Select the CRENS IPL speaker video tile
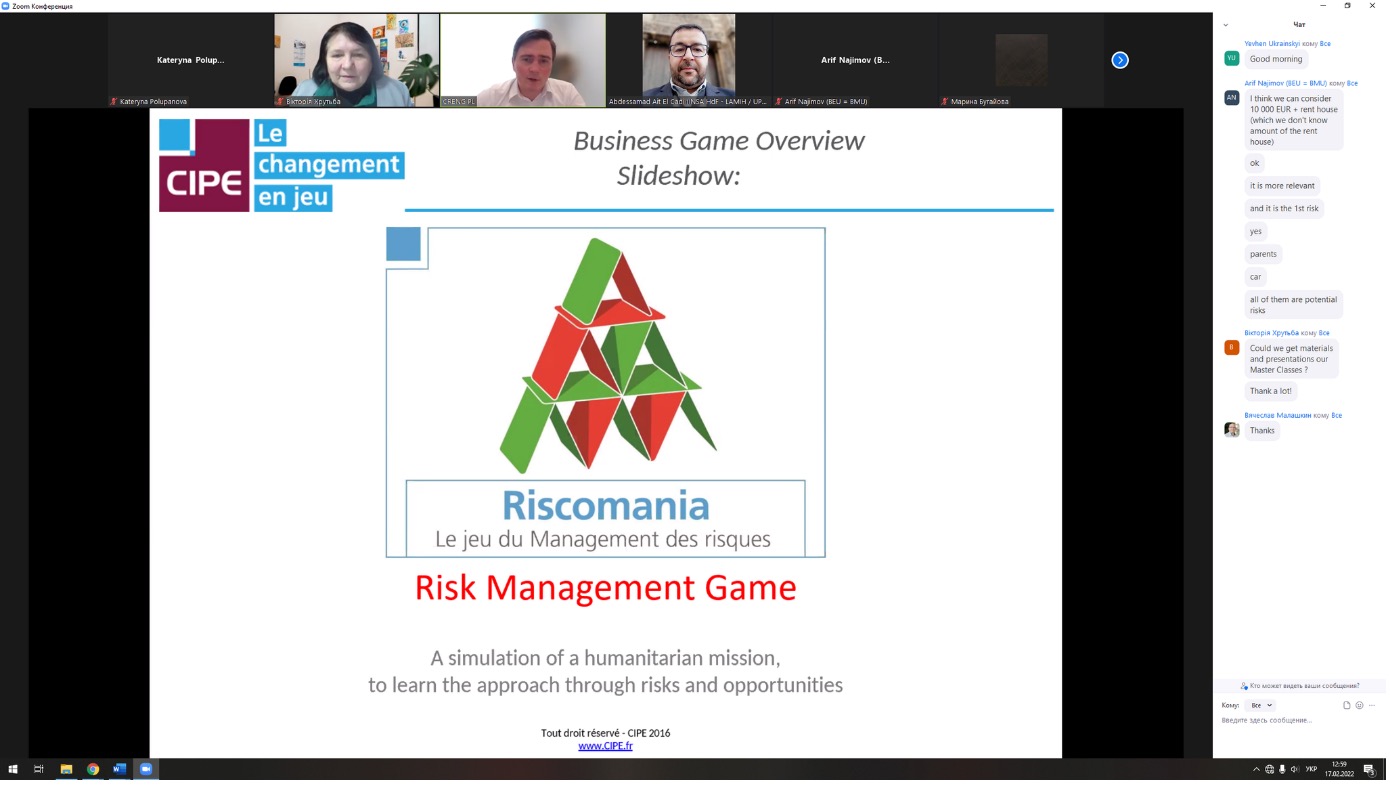This screenshot has width=1390, height=785. tap(522, 60)
